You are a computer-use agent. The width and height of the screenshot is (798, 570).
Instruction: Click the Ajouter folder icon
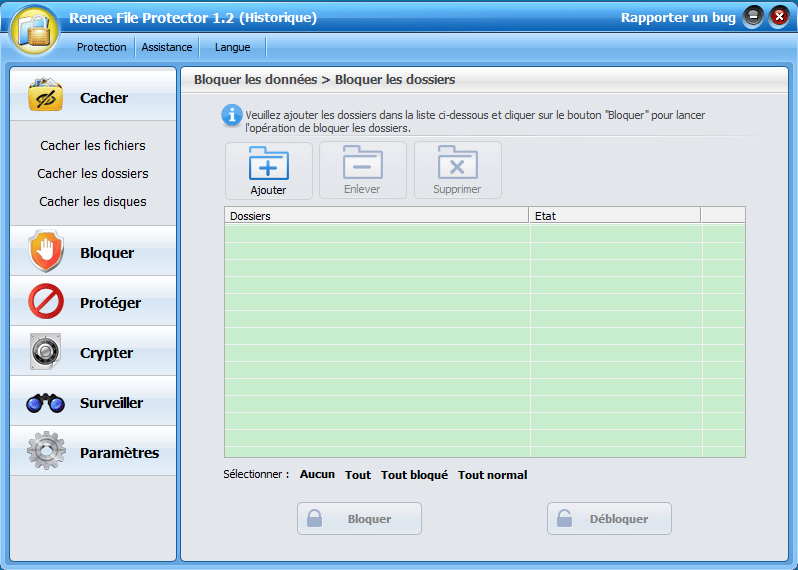point(268,163)
